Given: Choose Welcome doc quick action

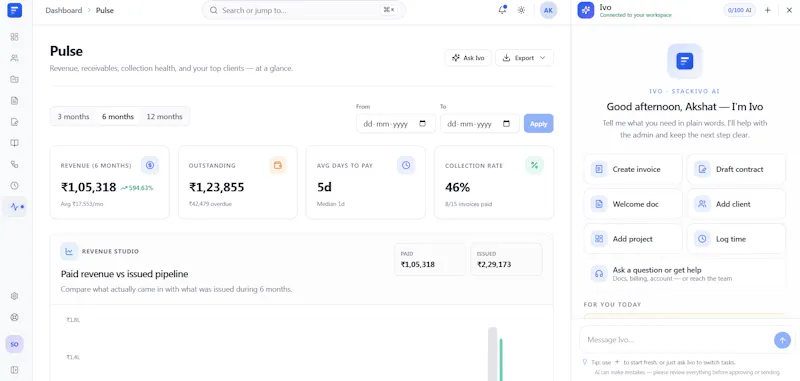Looking at the screenshot, I should pos(633,204).
